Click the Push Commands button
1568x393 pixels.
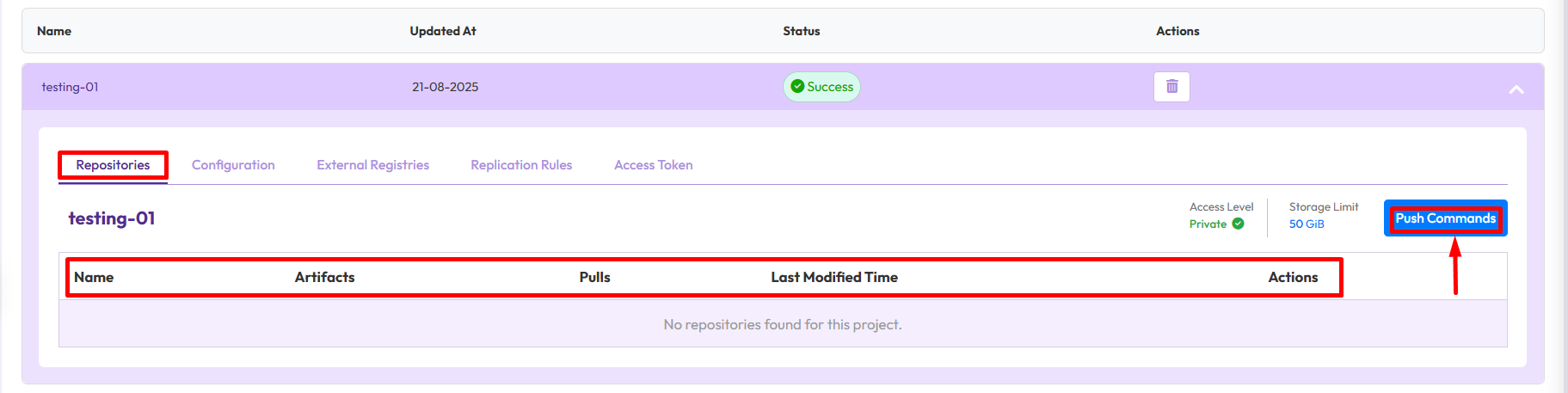click(1445, 218)
